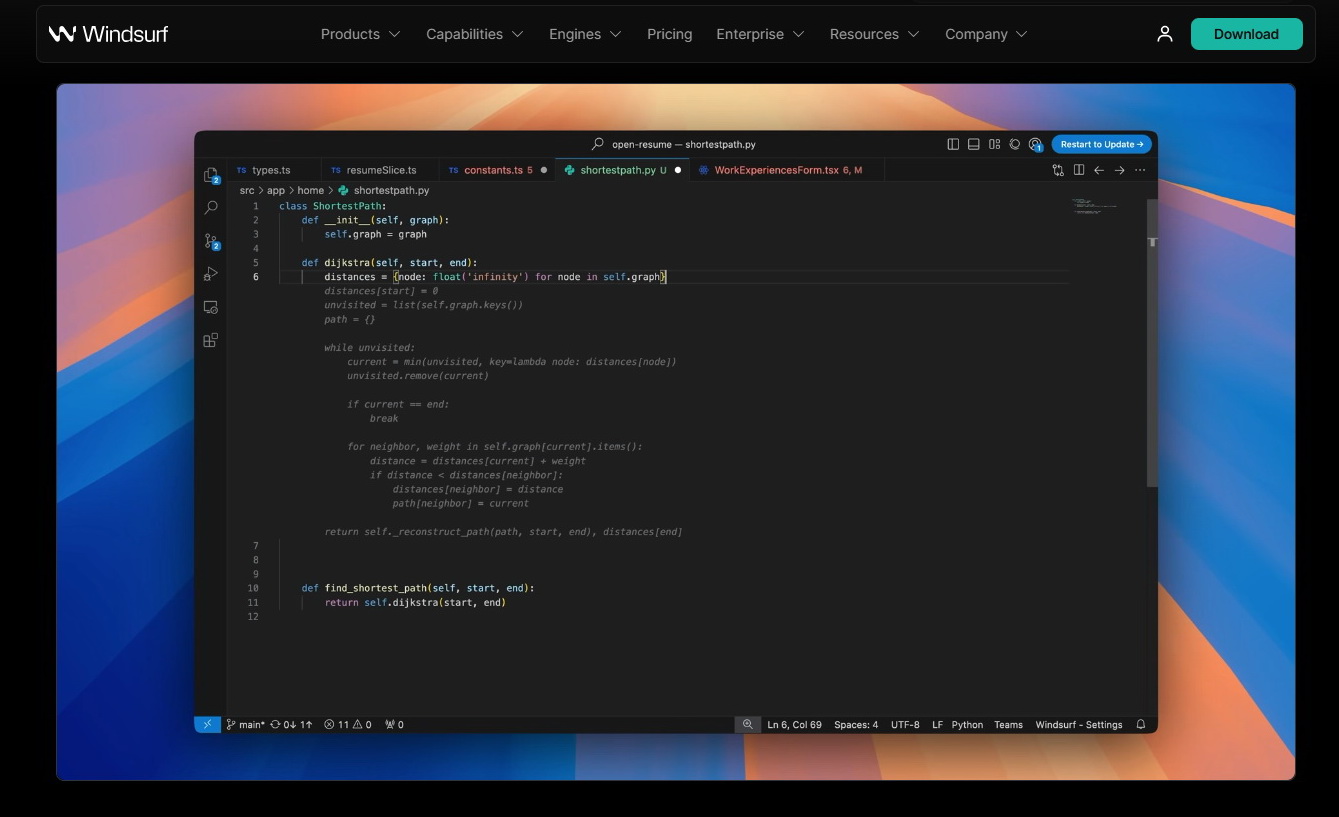Click 'class ShortestPath:' code line
The width and height of the screenshot is (1339, 817).
(x=333, y=206)
